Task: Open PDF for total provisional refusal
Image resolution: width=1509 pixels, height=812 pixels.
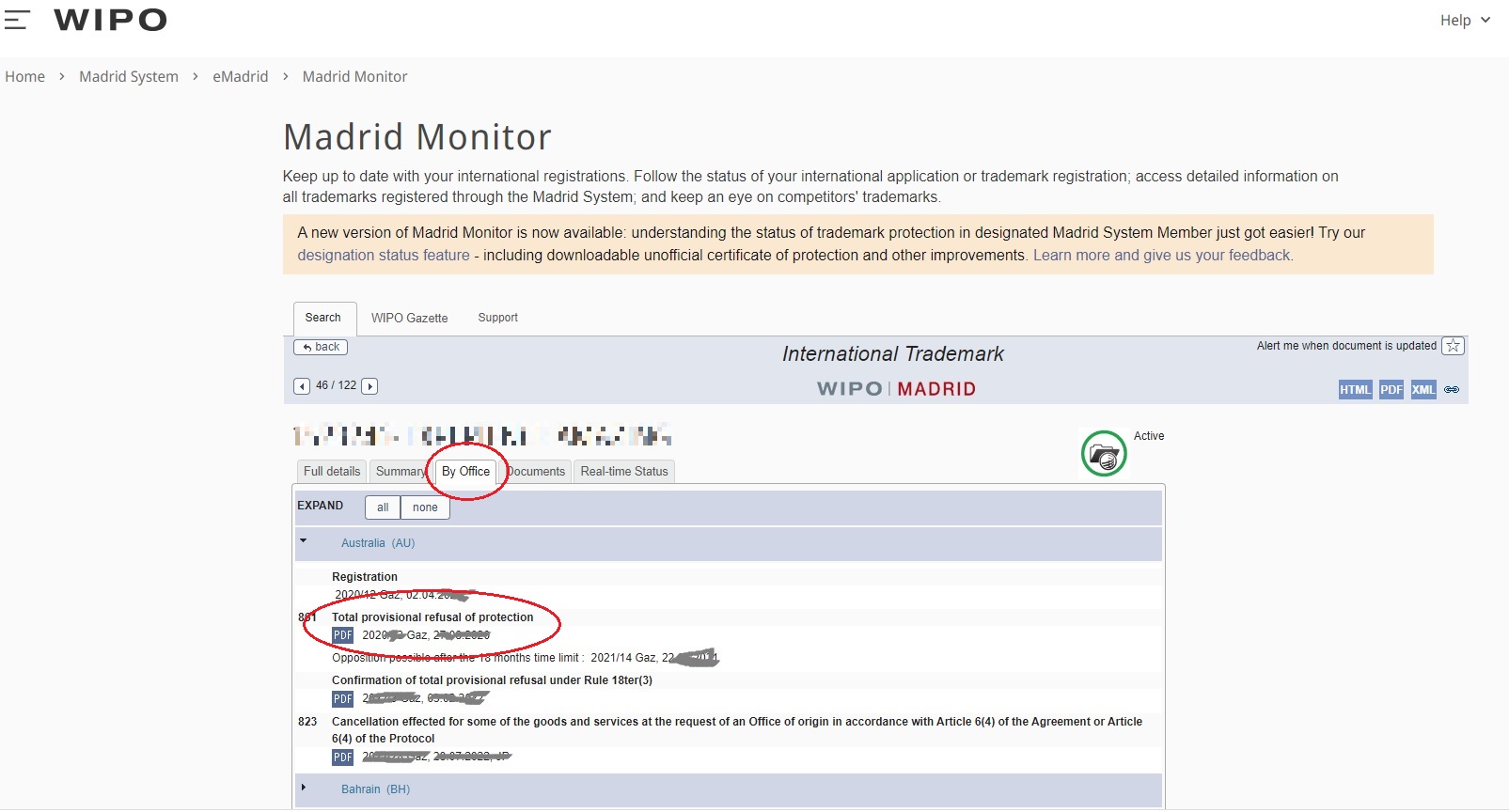Action: point(342,635)
